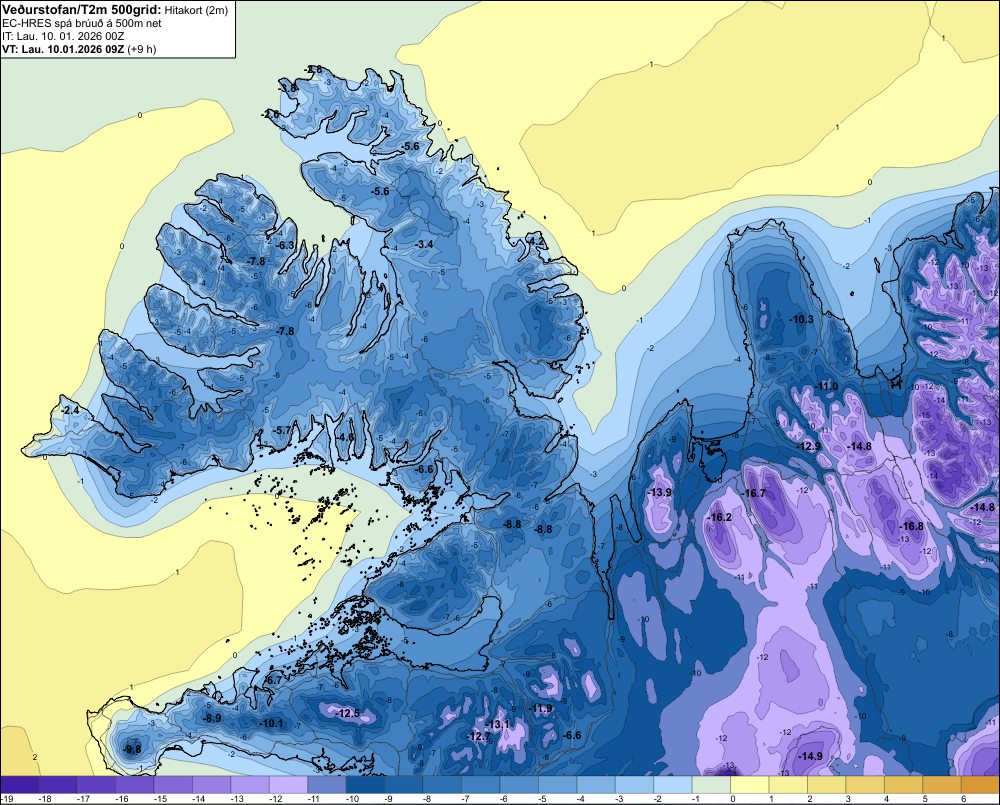Click the '-12' number on the legend scale
Screen dimensions: 1000x805
pos(275,799)
